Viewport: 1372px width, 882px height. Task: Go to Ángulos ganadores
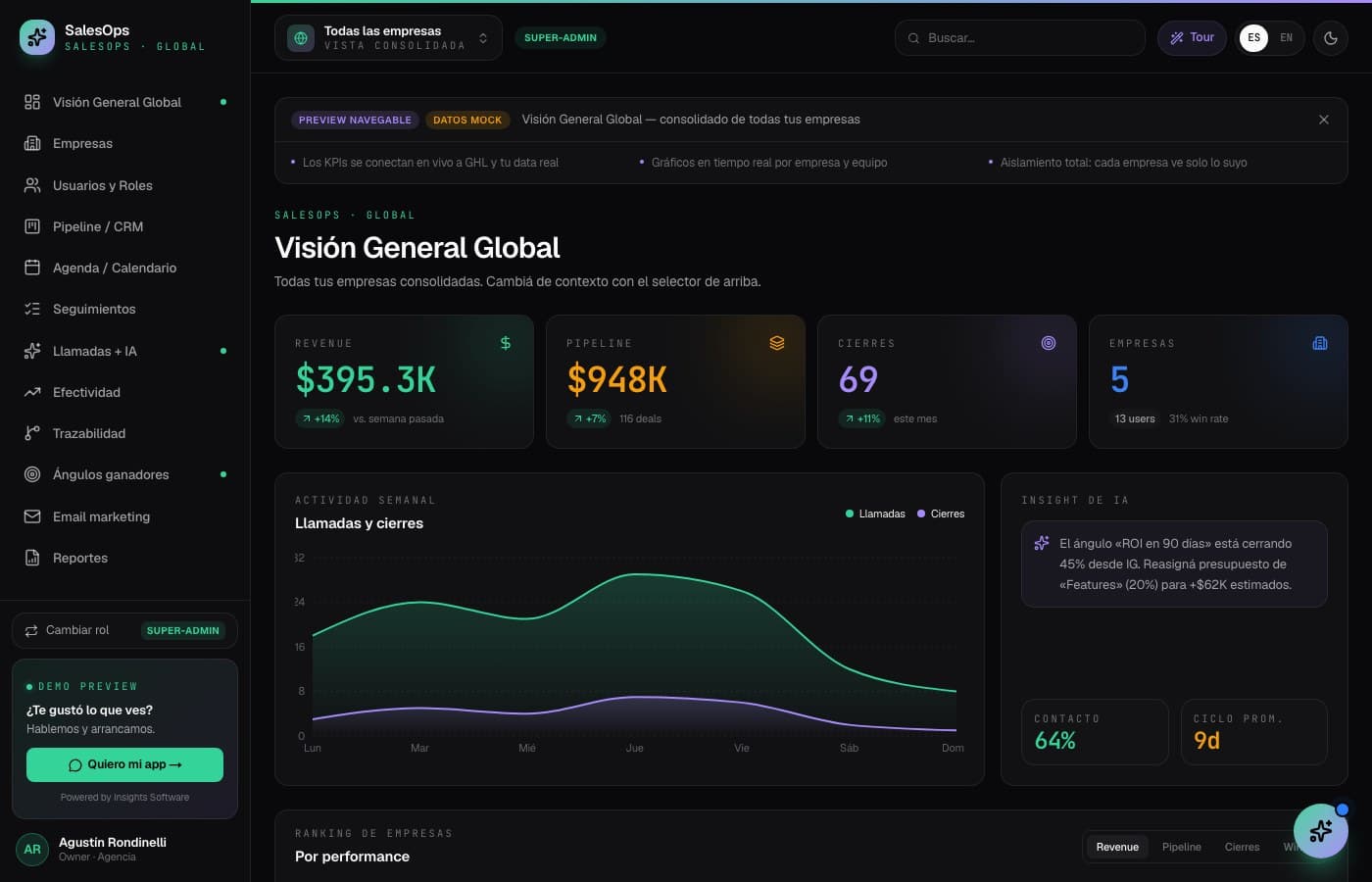pyautogui.click(x=124, y=474)
